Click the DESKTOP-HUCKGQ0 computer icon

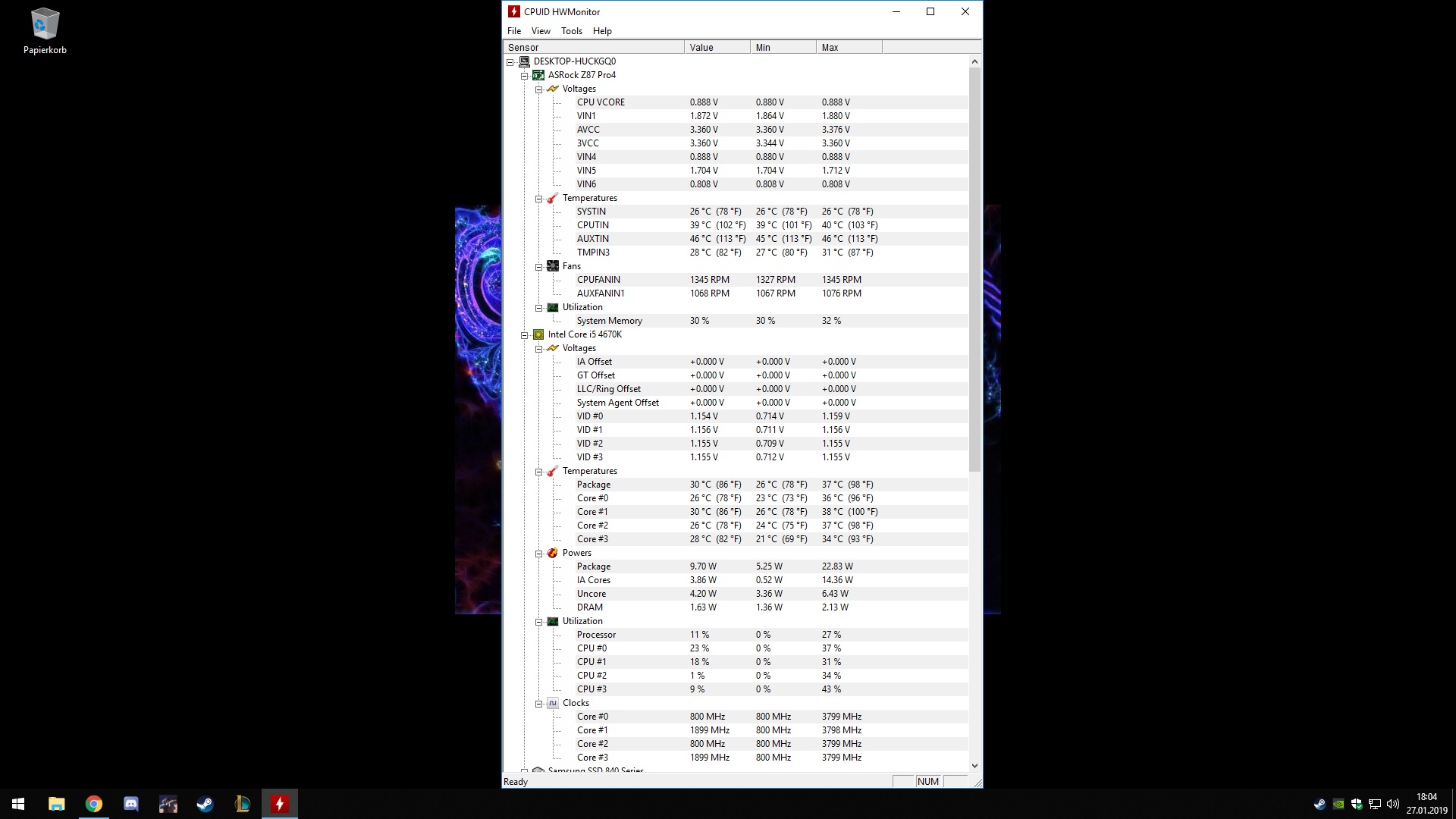point(524,61)
